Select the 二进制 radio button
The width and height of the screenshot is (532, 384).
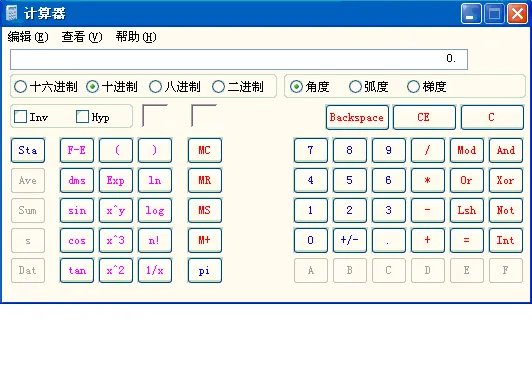238,87
